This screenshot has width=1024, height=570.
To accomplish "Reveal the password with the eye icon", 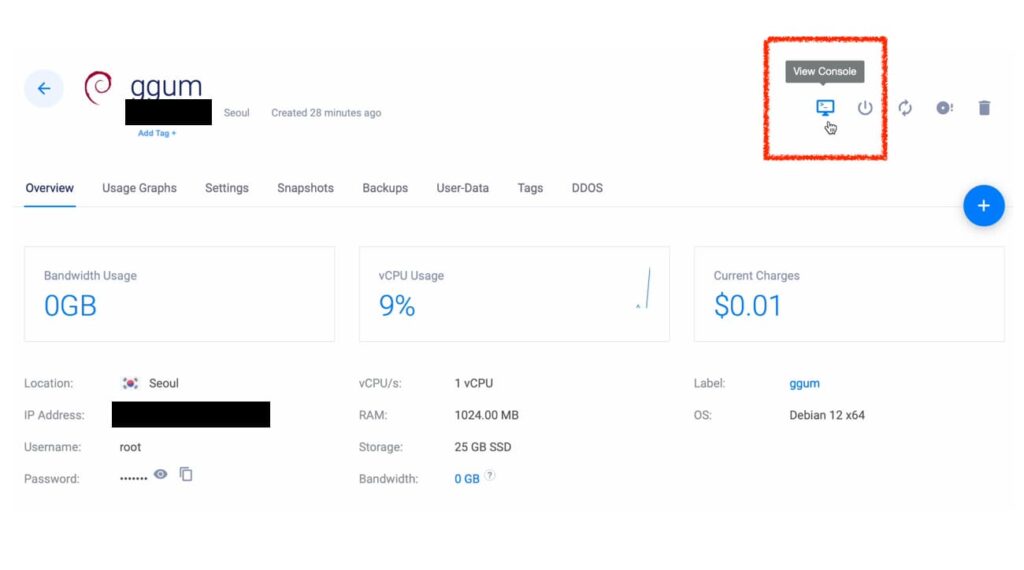I will click(x=160, y=475).
